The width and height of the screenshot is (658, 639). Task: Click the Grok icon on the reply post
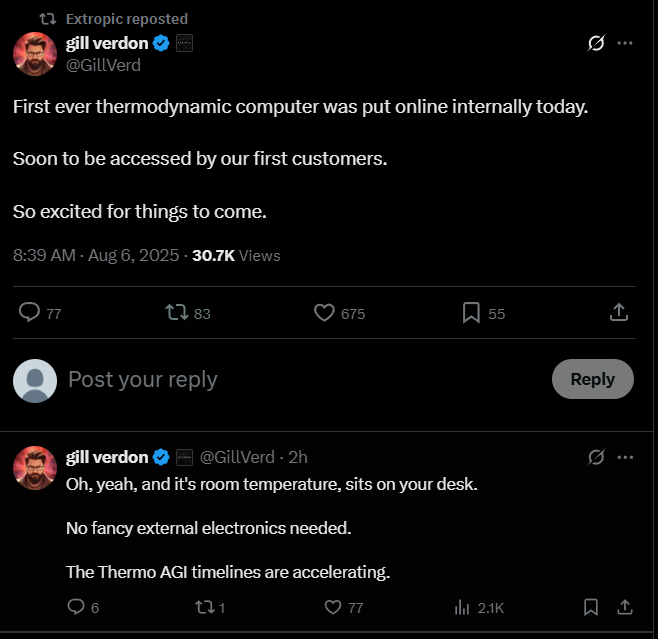[596, 457]
